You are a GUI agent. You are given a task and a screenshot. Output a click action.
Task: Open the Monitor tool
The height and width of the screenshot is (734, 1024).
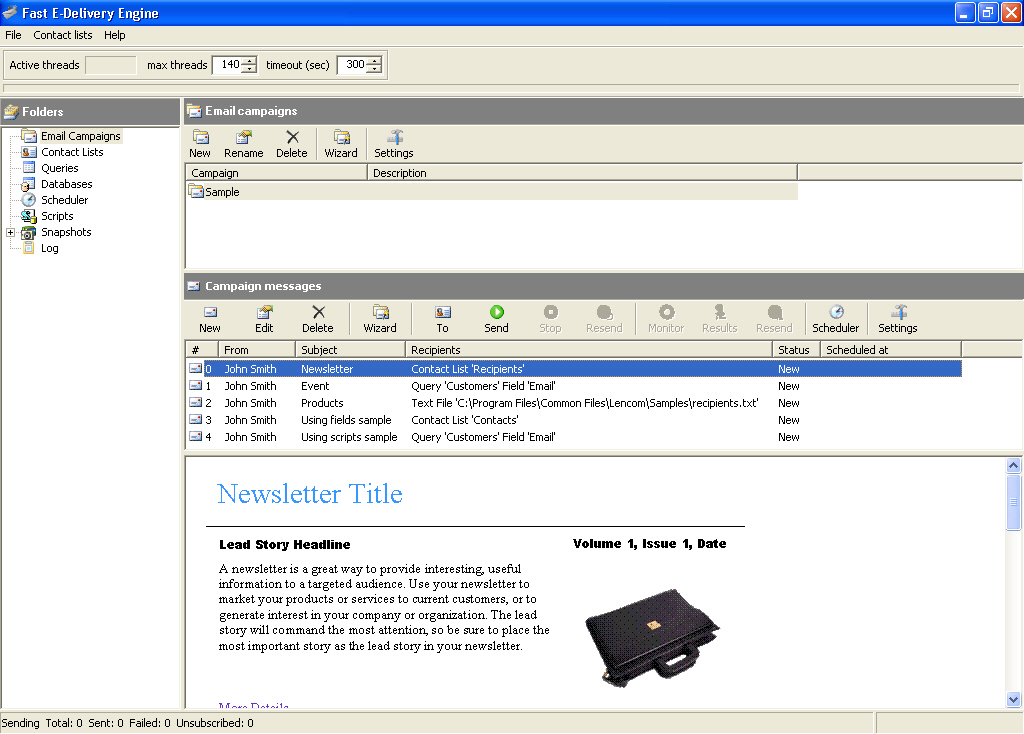click(x=666, y=319)
